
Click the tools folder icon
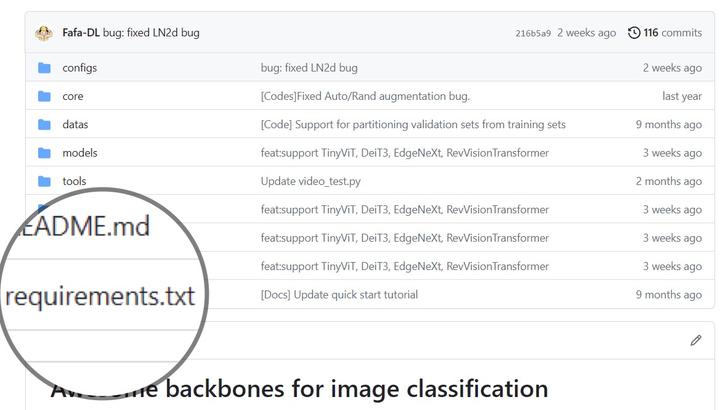click(44, 182)
